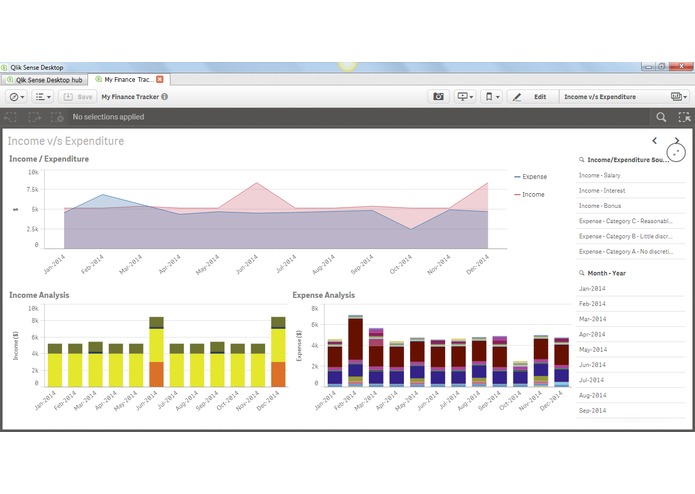Viewport: 695px width, 494px height.
Task: Click the step forward selection icon
Action: tap(34, 117)
